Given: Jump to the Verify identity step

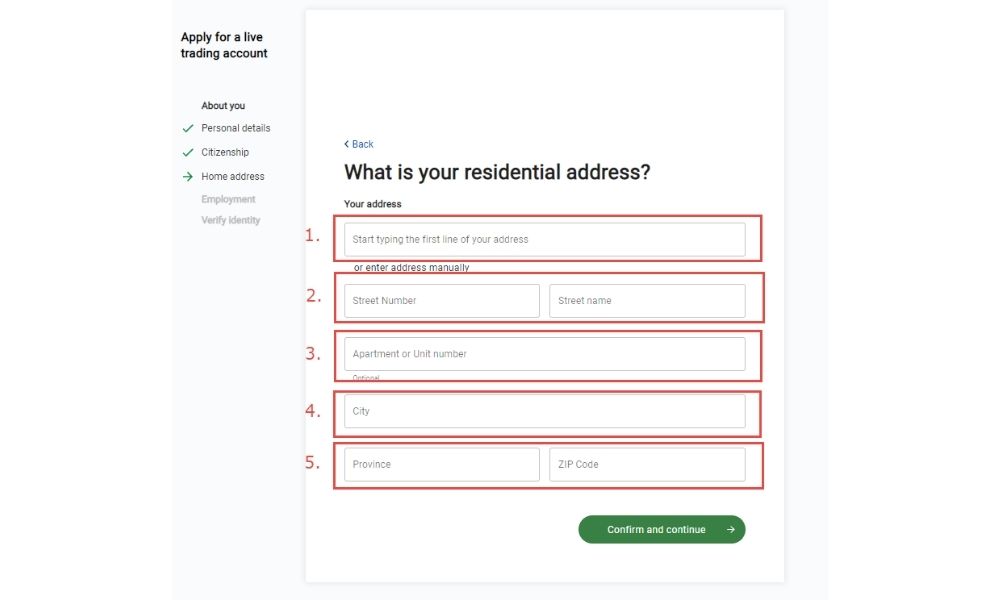Looking at the screenshot, I should click(230, 220).
